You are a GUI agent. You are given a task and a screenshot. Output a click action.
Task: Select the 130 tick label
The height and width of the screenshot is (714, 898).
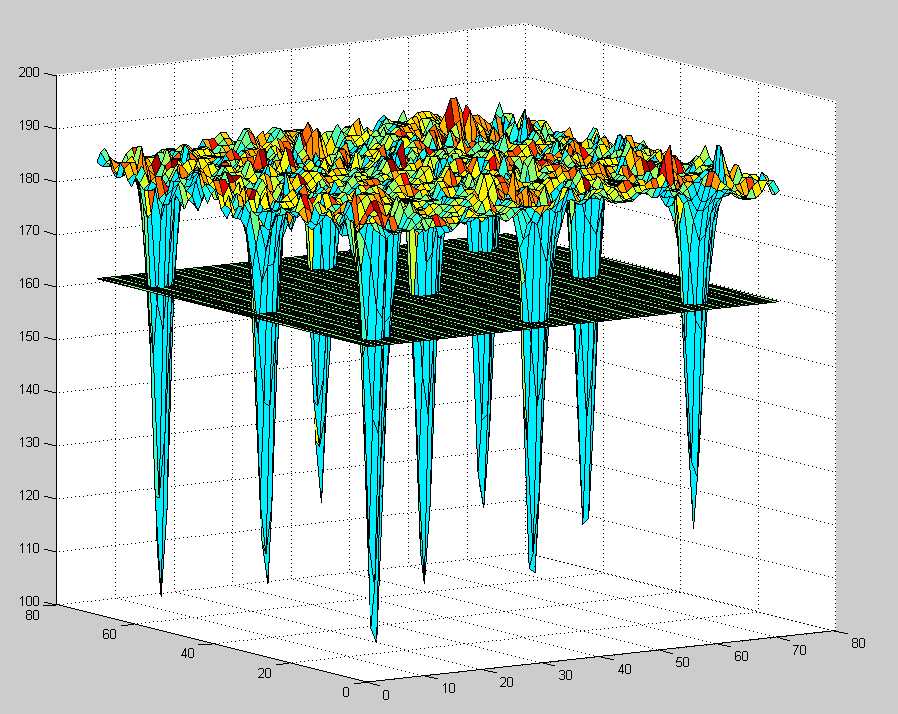(x=29, y=443)
